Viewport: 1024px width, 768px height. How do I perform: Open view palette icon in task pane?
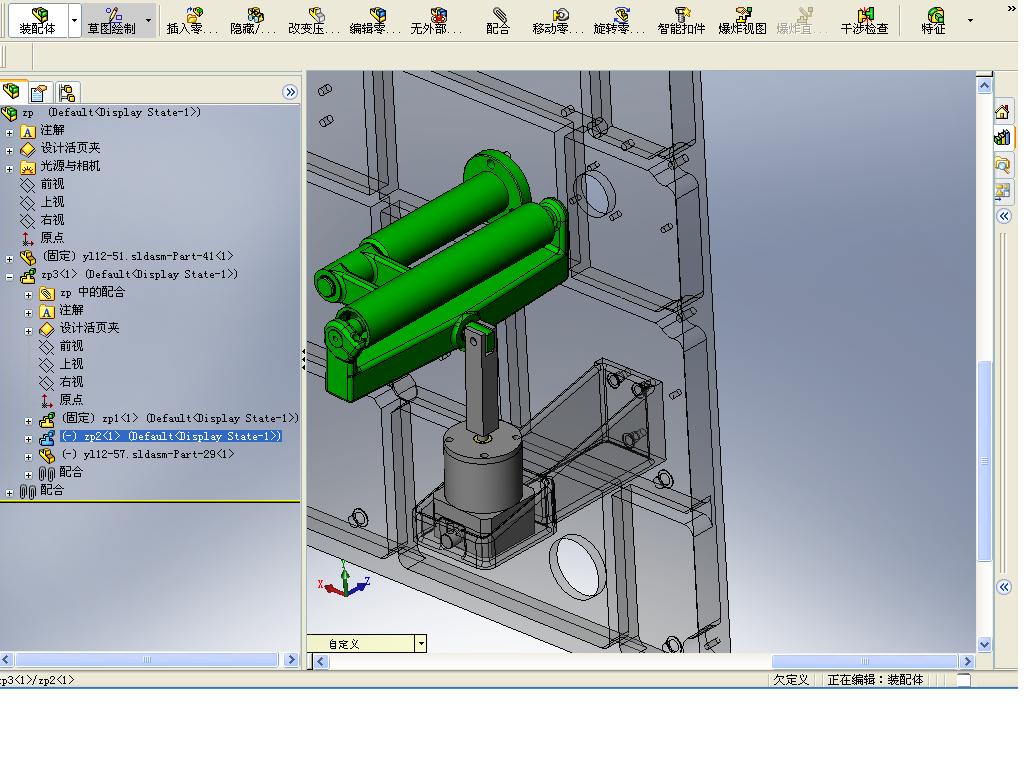pos(1002,191)
